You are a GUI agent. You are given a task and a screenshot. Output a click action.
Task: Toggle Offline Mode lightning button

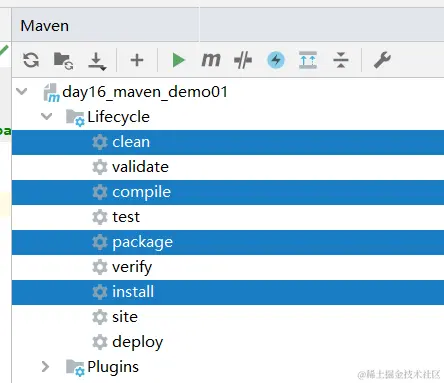(x=276, y=60)
